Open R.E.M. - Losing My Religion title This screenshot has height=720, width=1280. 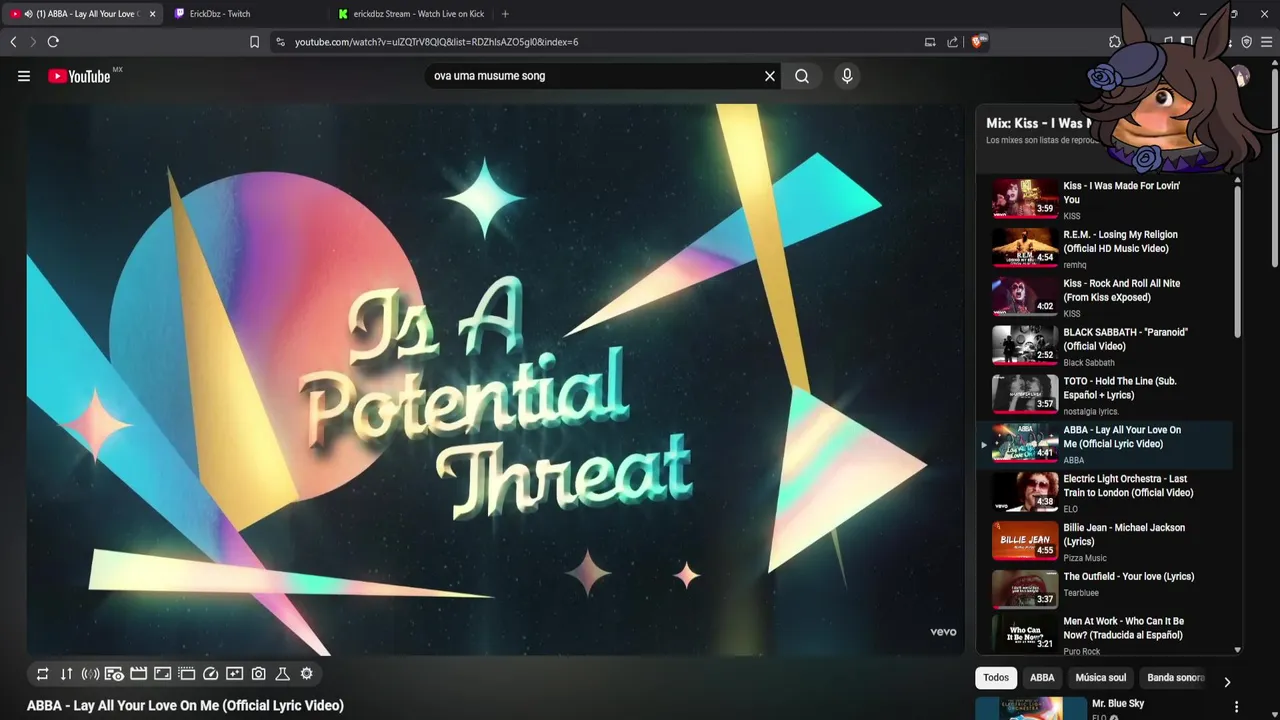[1120, 241]
